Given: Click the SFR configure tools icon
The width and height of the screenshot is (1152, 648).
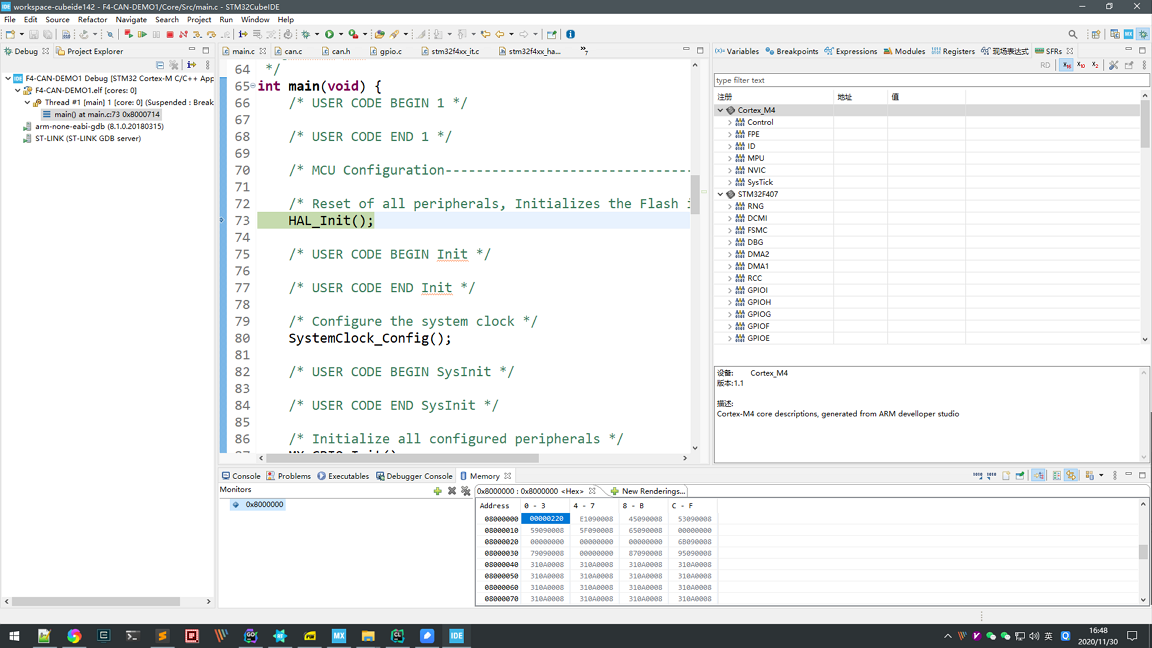Looking at the screenshot, I should click(1114, 65).
